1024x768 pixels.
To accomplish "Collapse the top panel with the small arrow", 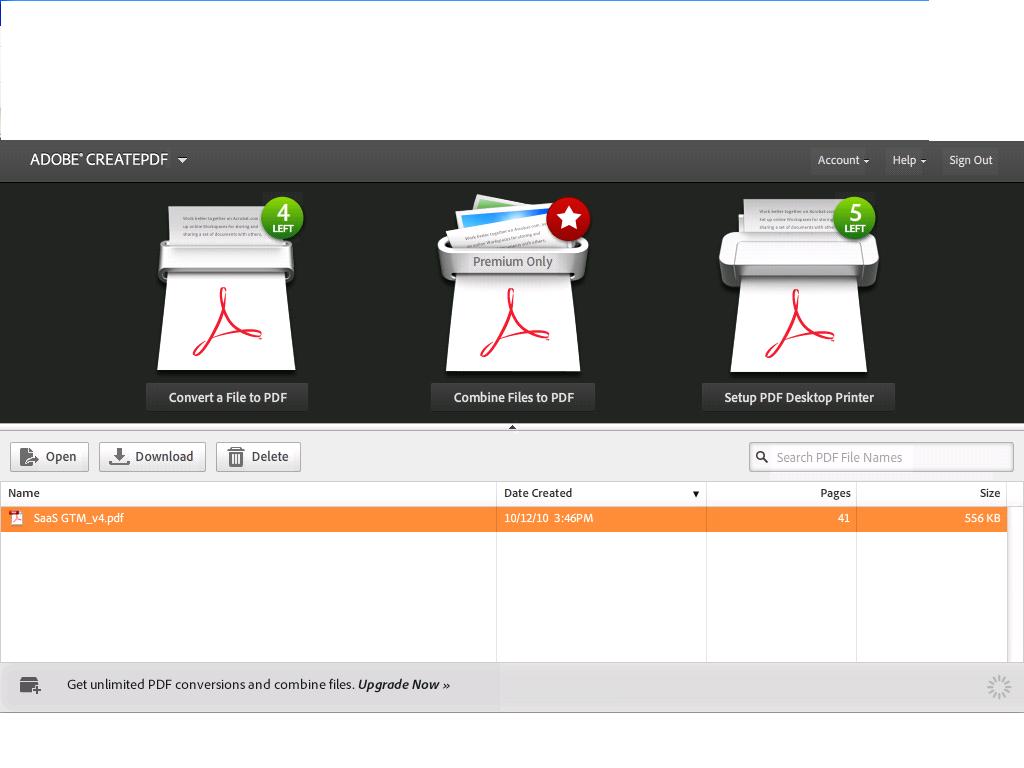I will pyautogui.click(x=512, y=427).
